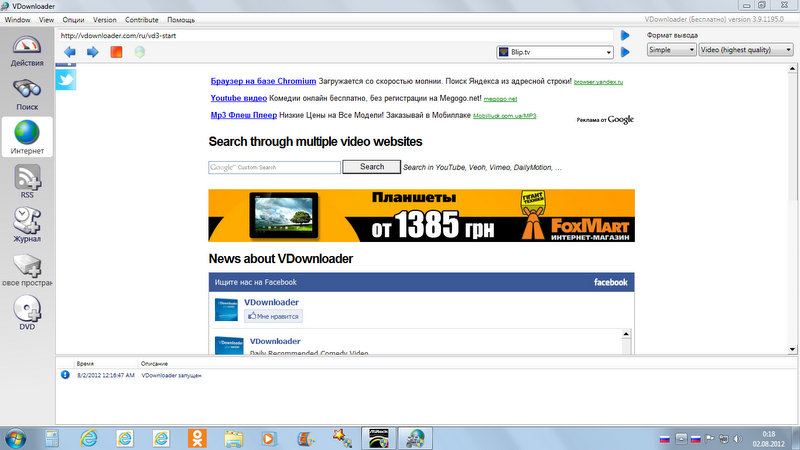The height and width of the screenshot is (450, 800).
Task: Click the Twitter bird icon
Action: [x=66, y=80]
